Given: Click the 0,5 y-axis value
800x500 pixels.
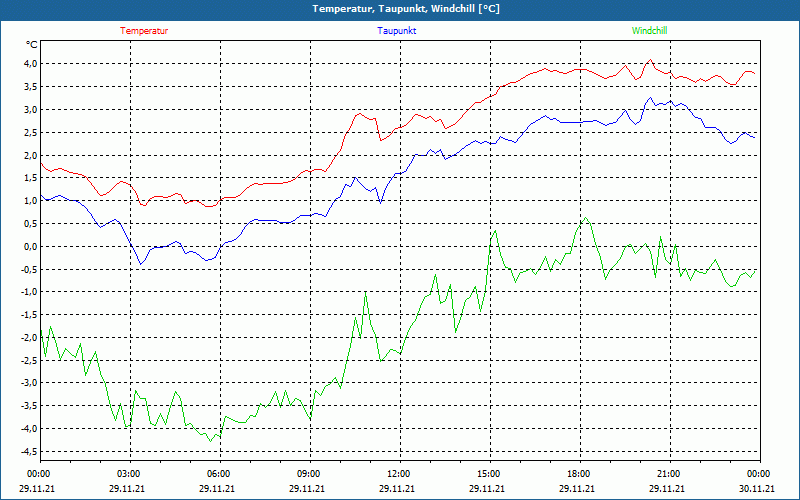Looking at the screenshot, I should pyautogui.click(x=31, y=223).
